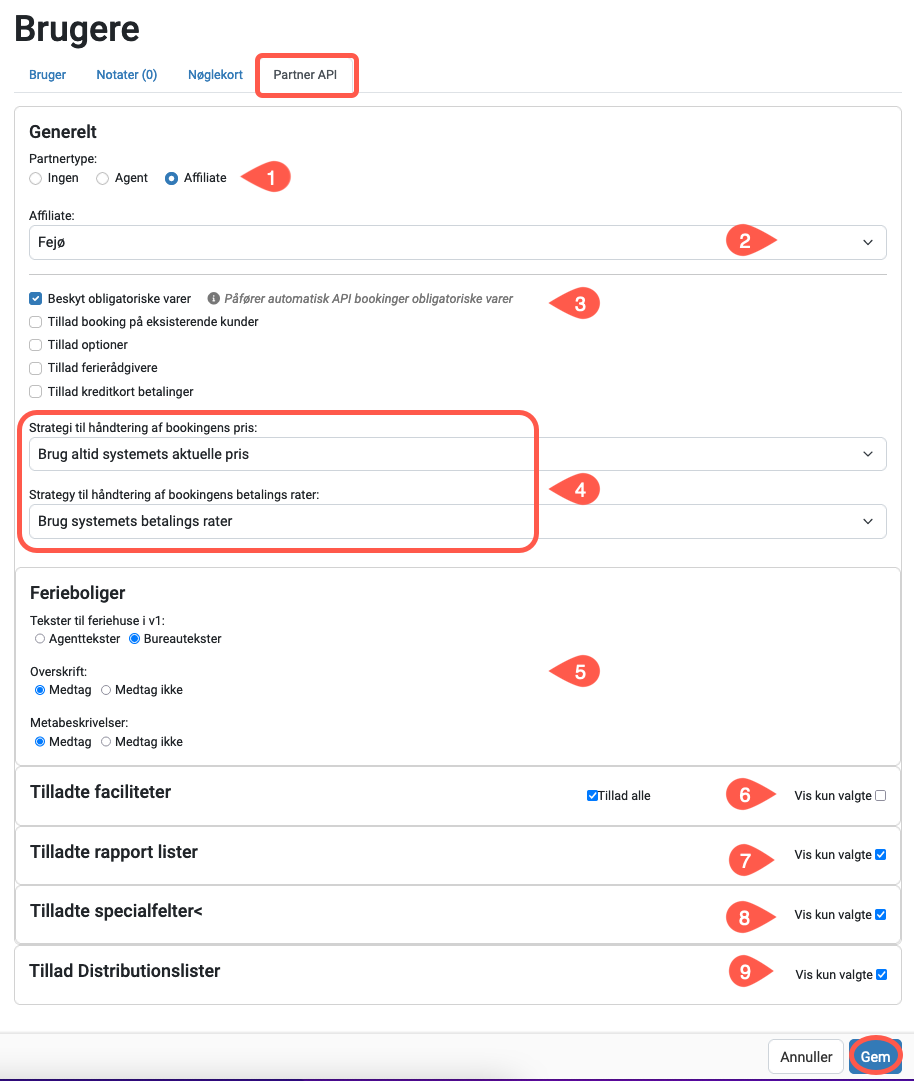
Task: Choose the Ingen partner type option
Action: [x=36, y=179]
